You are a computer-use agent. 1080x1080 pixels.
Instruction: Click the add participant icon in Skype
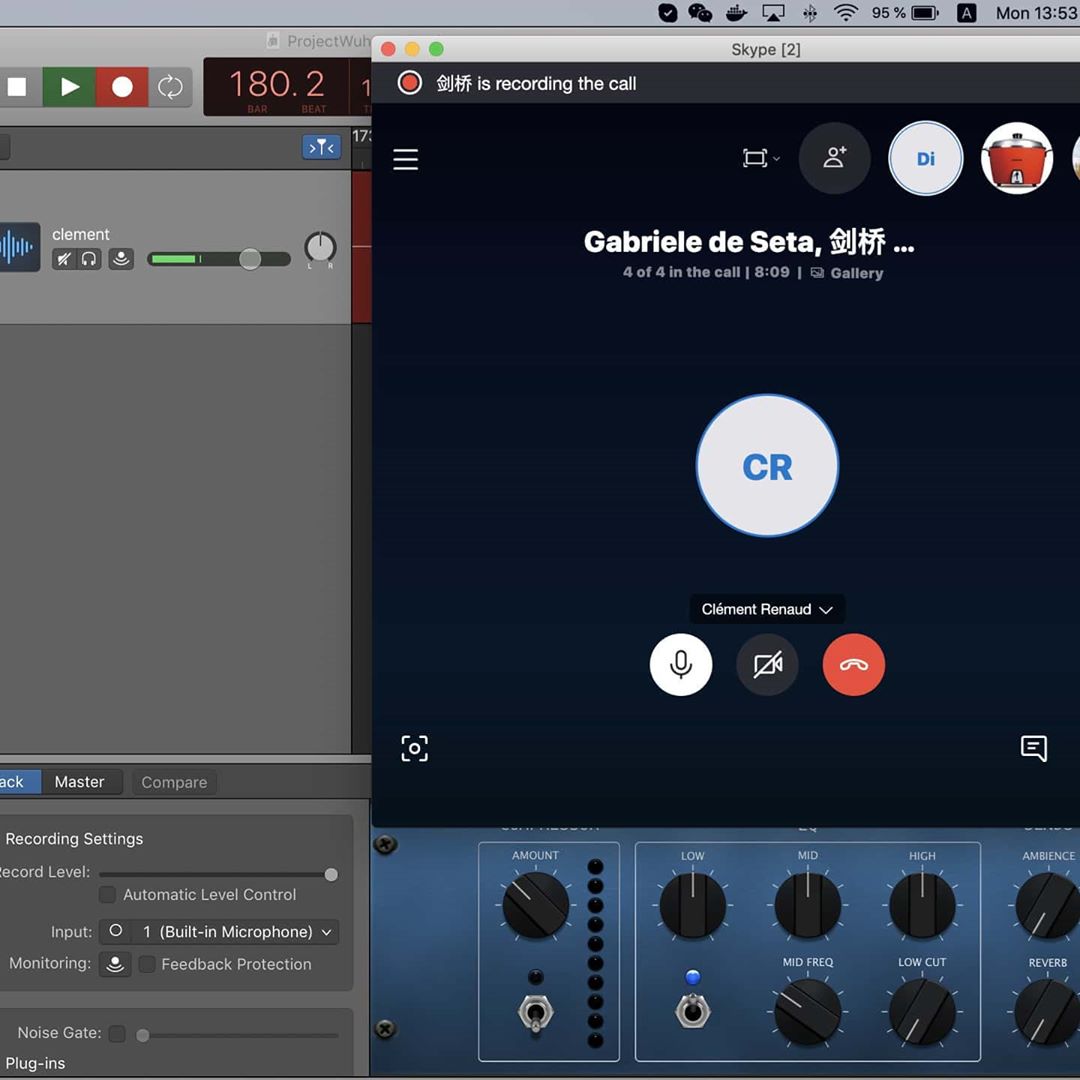(834, 158)
